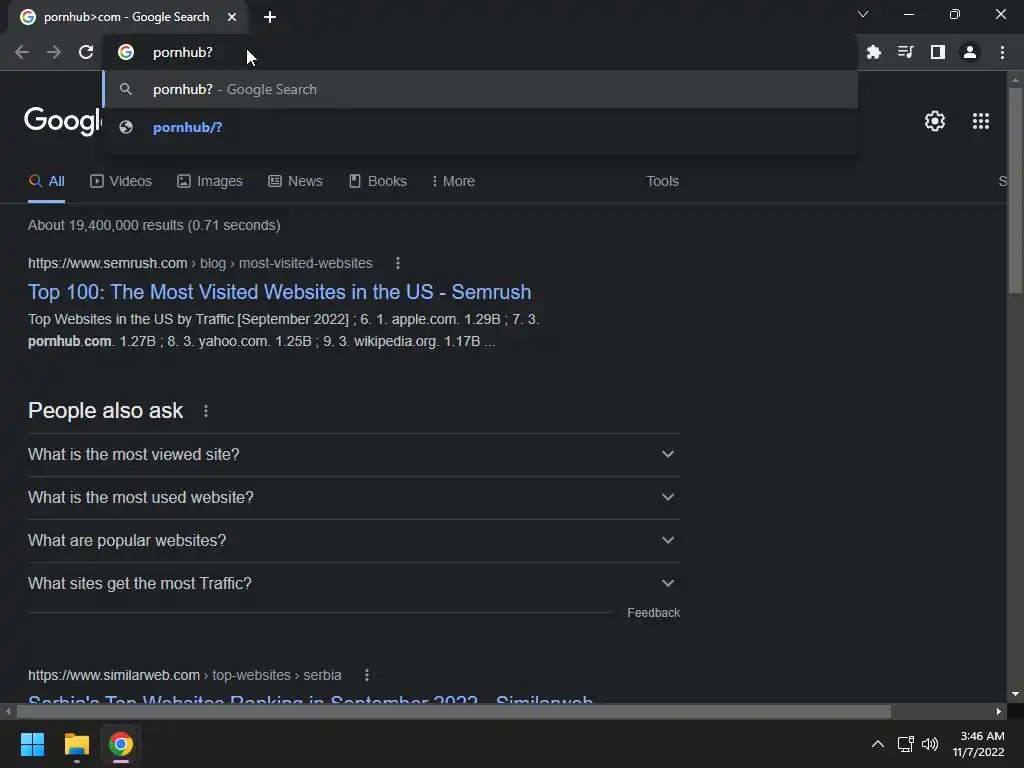Switch to the Books tab
The image size is (1024, 768).
pos(377,182)
